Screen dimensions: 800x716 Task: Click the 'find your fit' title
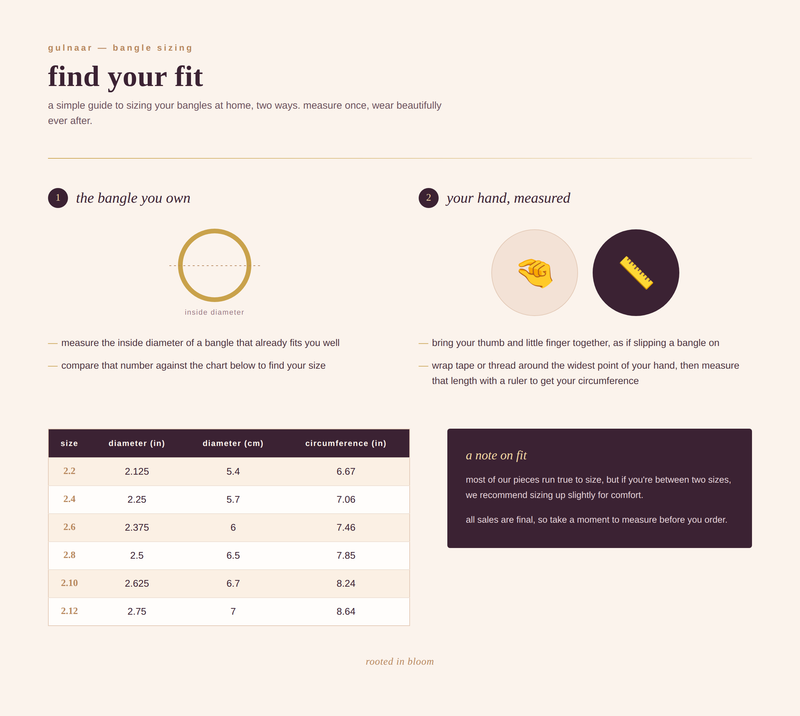click(x=126, y=77)
